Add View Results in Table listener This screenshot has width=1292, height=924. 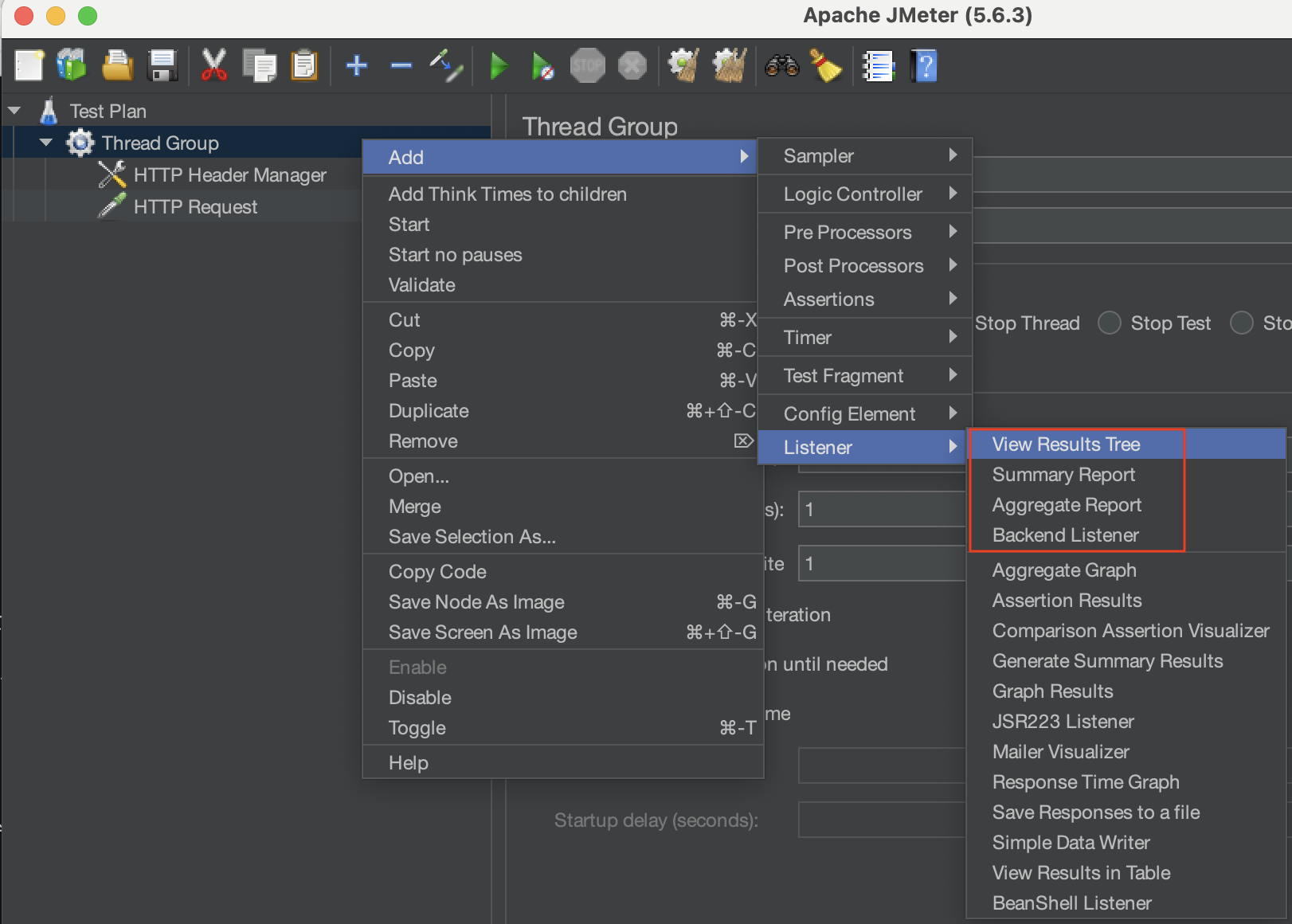(1126, 873)
